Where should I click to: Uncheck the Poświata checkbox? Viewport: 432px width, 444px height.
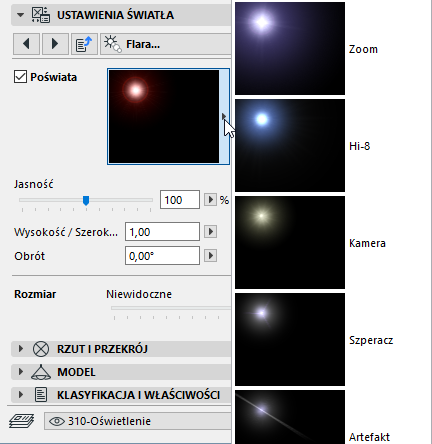click(x=20, y=77)
